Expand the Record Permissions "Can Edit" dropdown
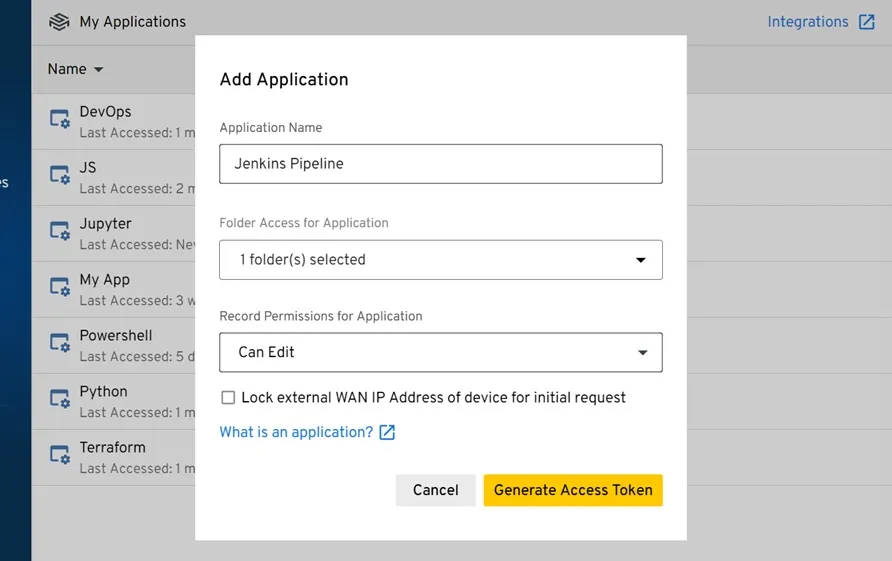 (x=440, y=352)
